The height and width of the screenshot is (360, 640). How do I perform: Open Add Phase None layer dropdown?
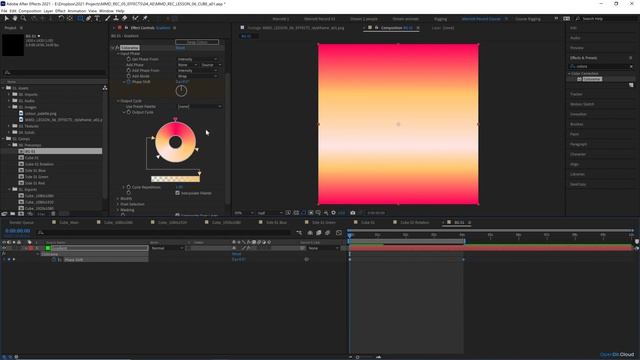point(188,65)
